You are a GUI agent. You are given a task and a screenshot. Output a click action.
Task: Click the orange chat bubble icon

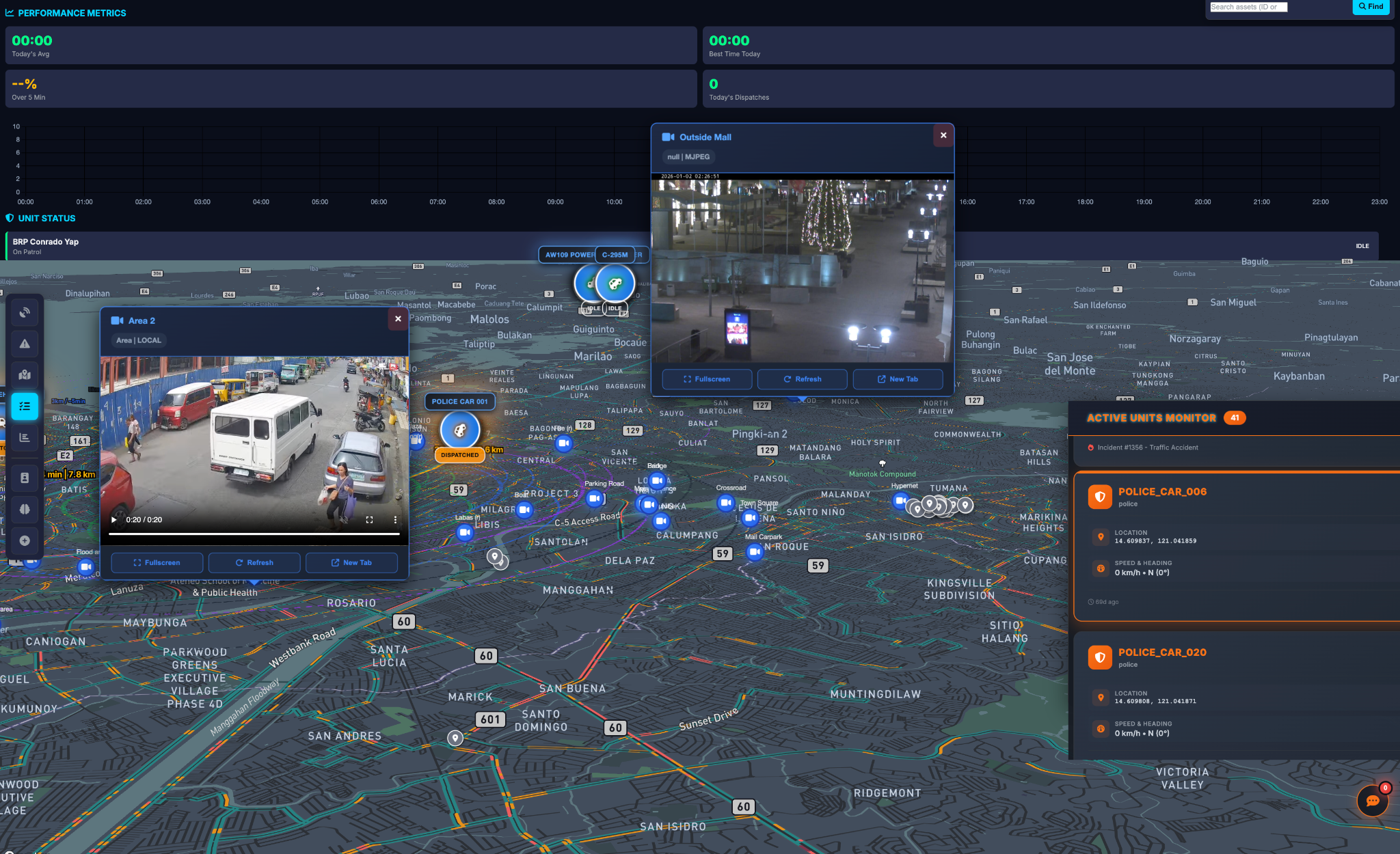(x=1372, y=801)
